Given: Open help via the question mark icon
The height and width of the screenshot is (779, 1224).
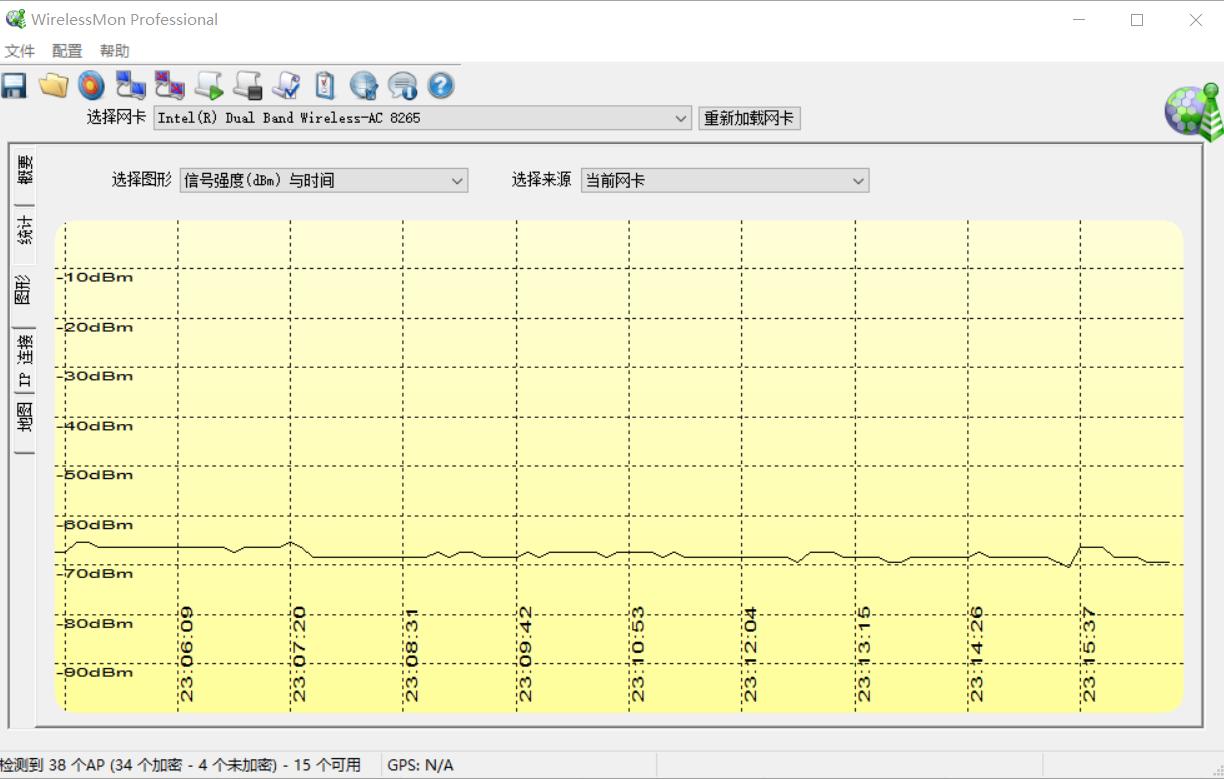Looking at the screenshot, I should point(440,86).
